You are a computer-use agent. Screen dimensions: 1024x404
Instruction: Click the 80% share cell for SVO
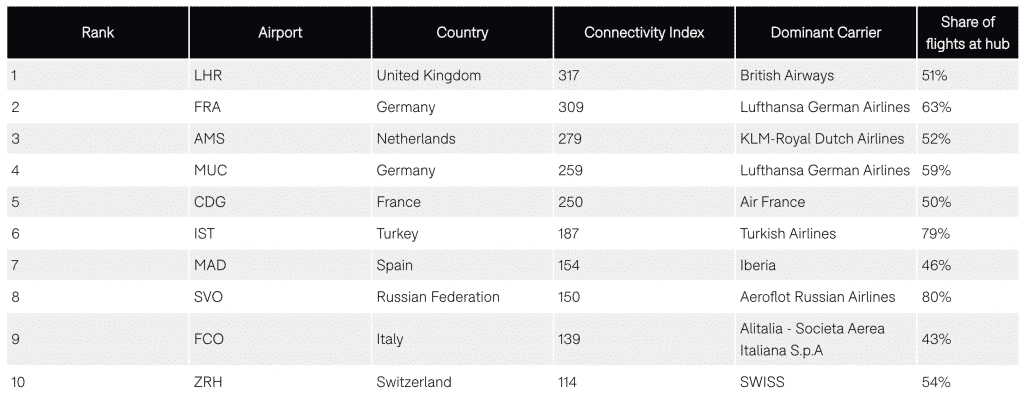point(968,297)
